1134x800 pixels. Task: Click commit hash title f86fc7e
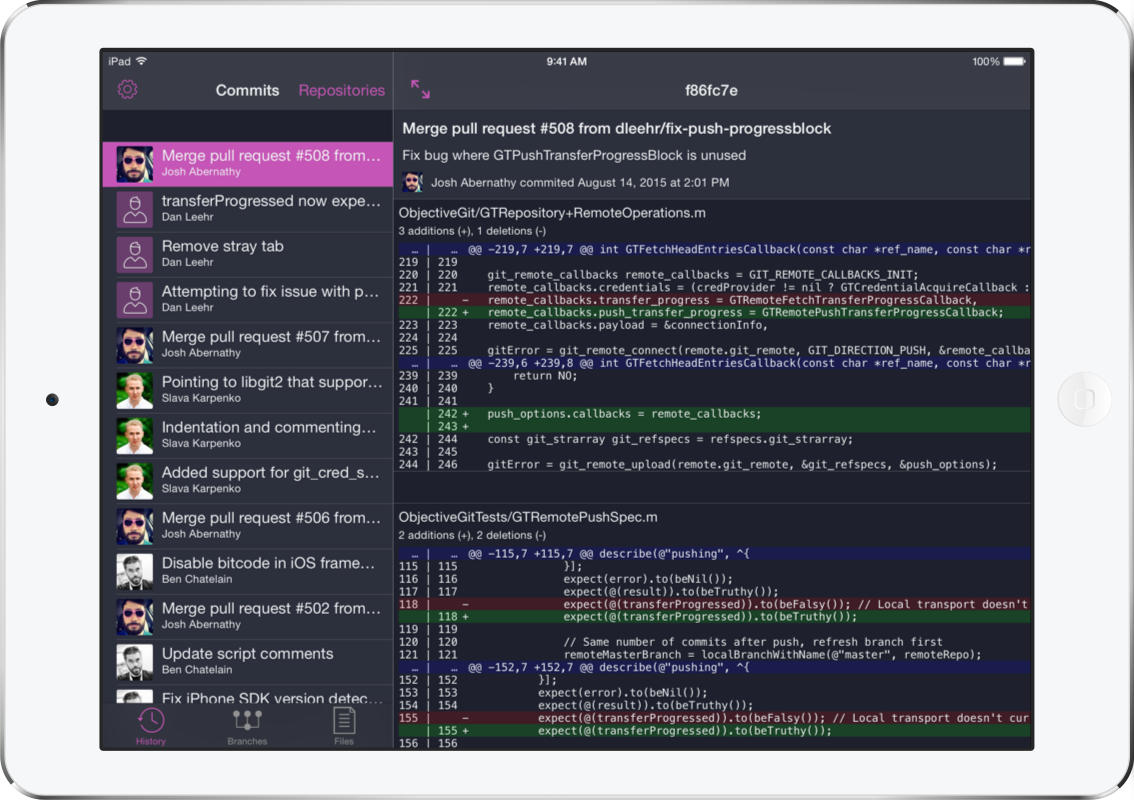(712, 90)
